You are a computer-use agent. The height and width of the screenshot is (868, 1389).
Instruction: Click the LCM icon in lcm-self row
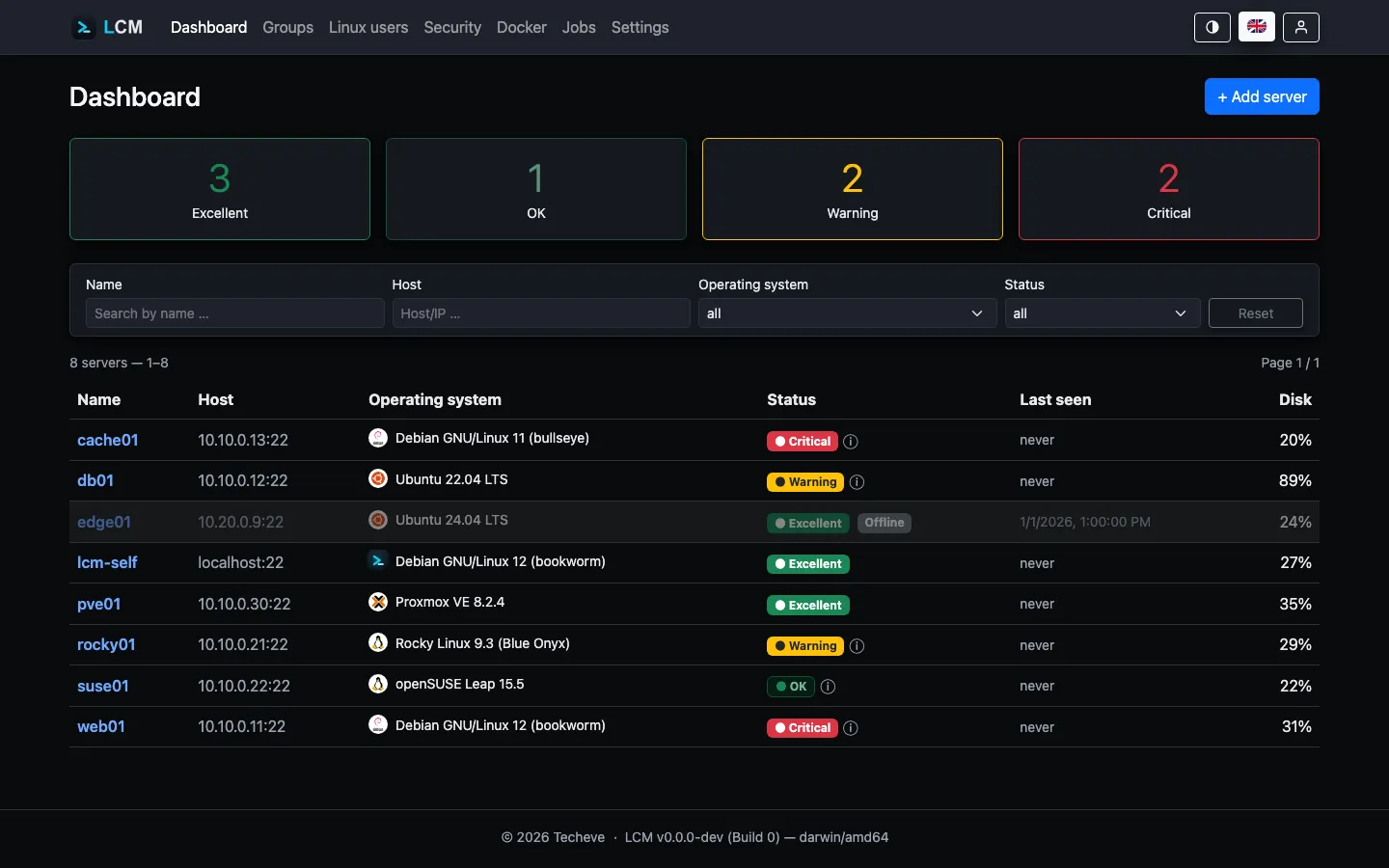(x=378, y=560)
